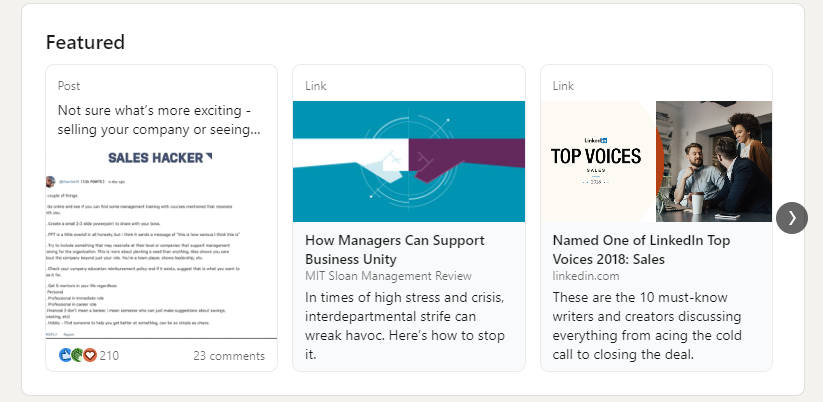Screen dimensions: 823x402
Task: Open post text "Not sure what's more exciting"
Action: (x=159, y=120)
